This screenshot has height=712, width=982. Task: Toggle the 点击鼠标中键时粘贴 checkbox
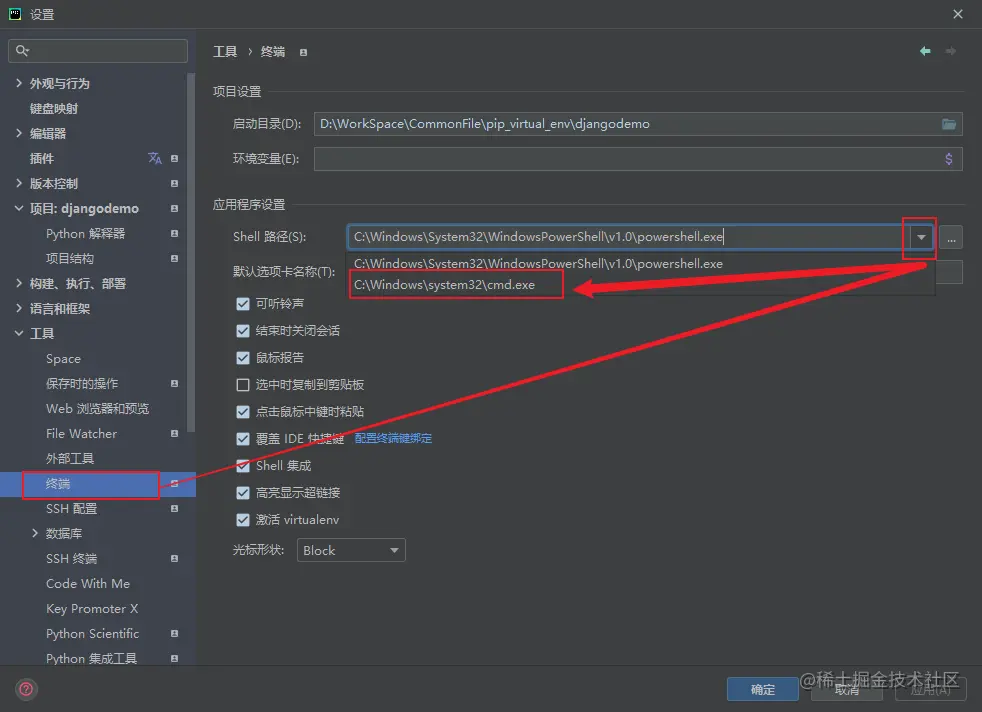[242, 411]
